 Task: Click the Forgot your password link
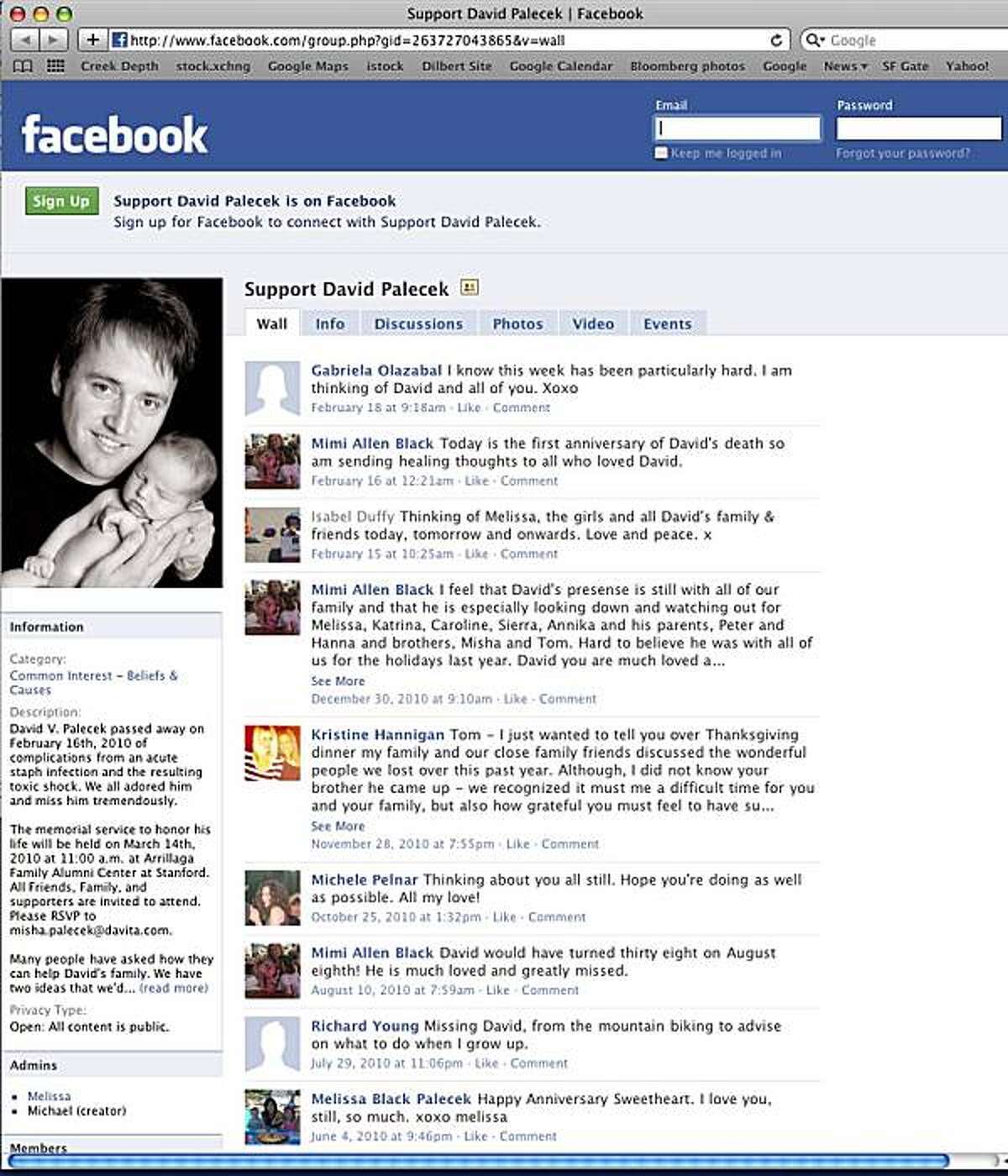[x=903, y=153]
